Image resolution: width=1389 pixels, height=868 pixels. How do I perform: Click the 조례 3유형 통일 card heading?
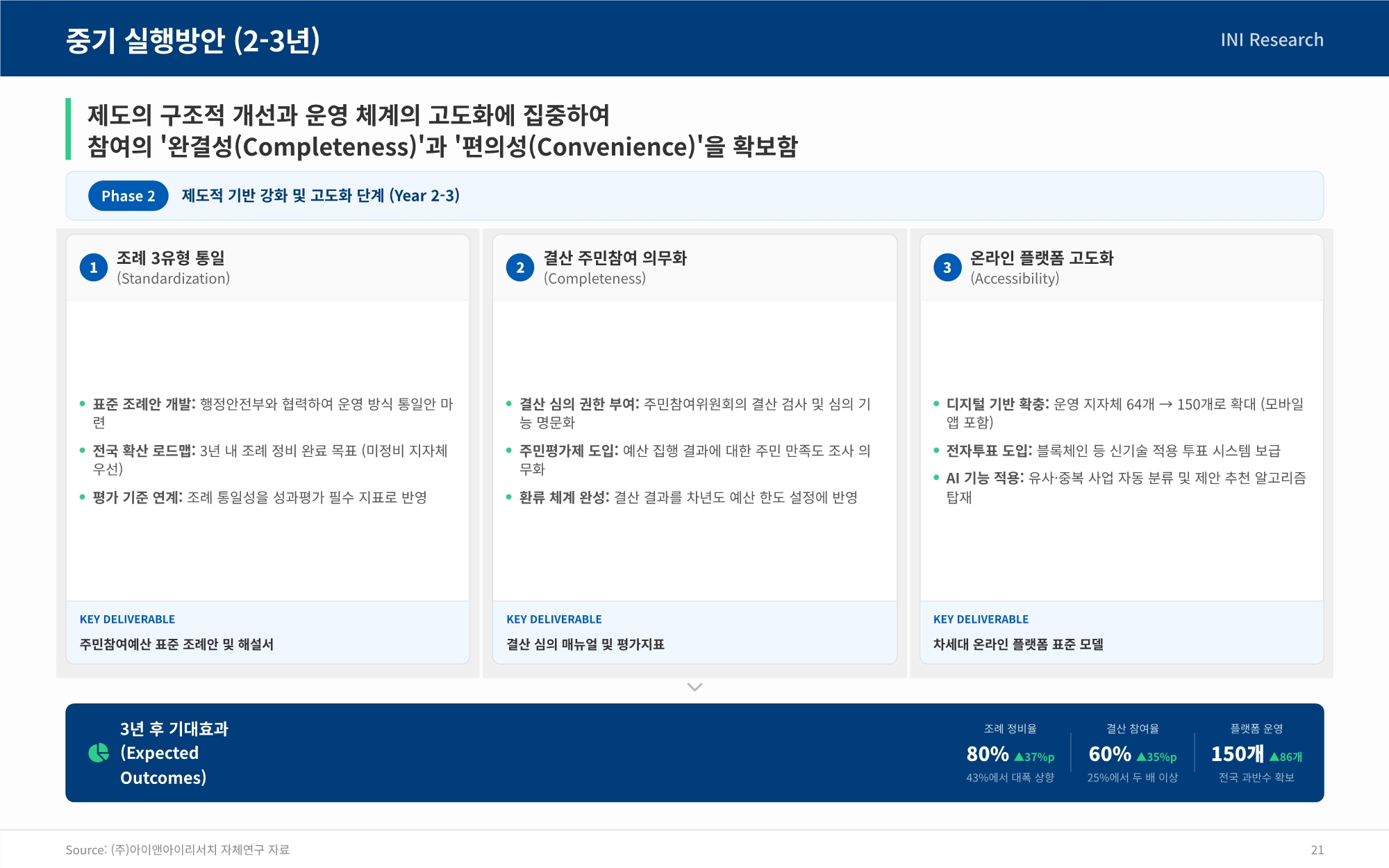coord(171,258)
